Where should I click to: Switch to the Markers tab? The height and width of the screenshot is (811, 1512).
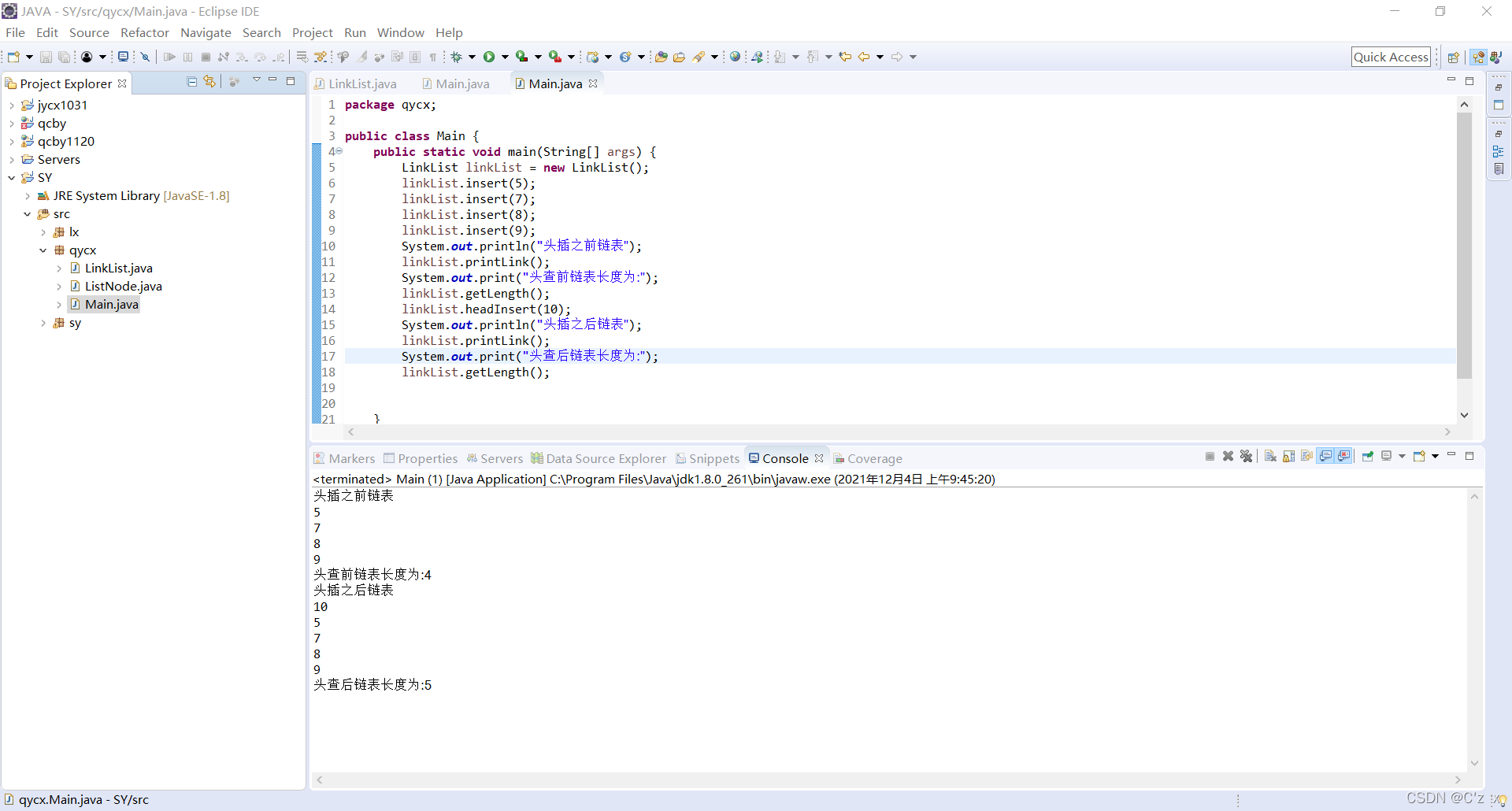(x=344, y=459)
